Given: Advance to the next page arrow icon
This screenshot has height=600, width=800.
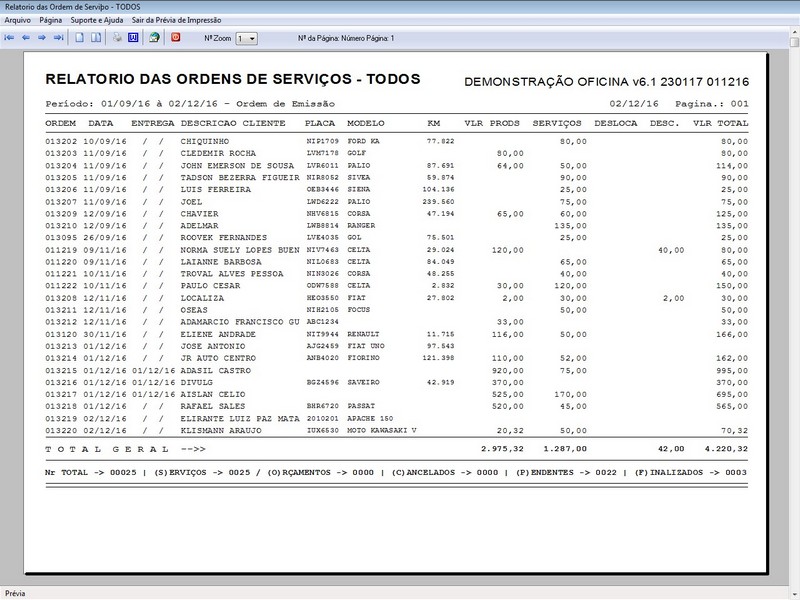Looking at the screenshot, I should pyautogui.click(x=41, y=37).
